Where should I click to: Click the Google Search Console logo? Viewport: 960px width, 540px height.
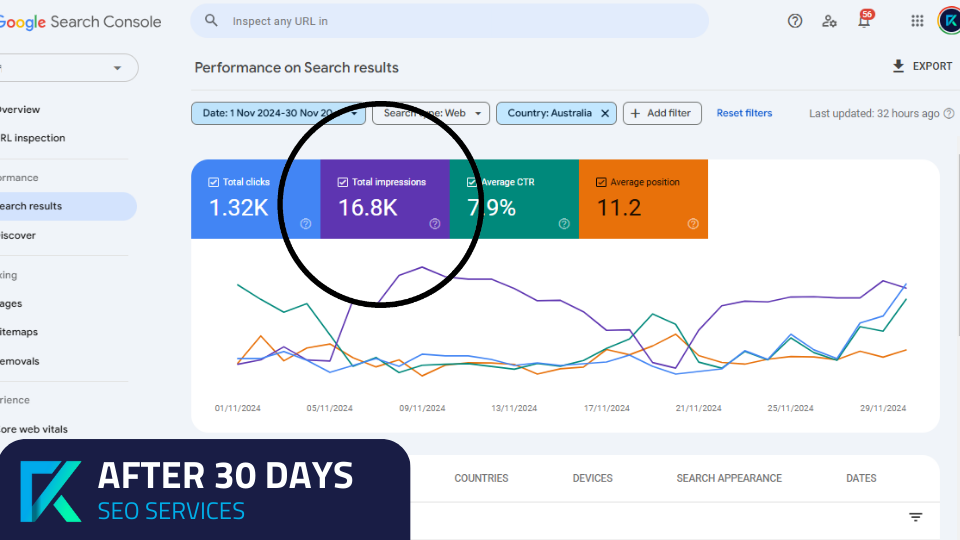pos(80,22)
